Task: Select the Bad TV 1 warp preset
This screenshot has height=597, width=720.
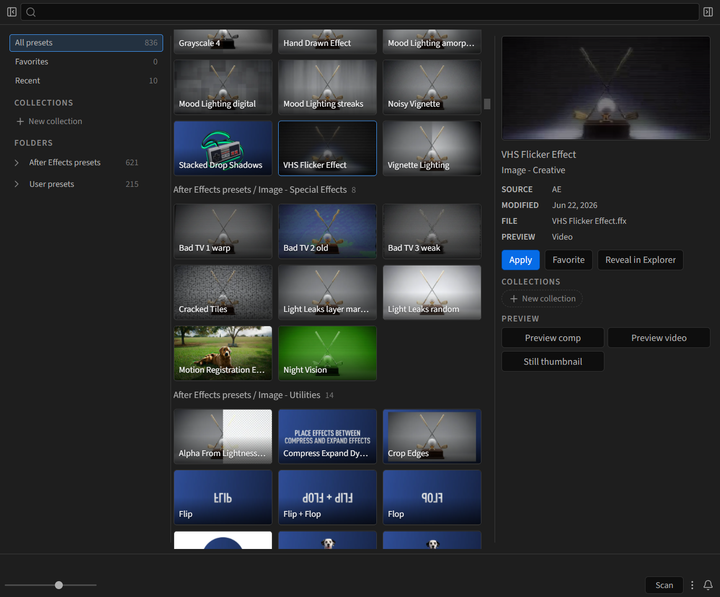Action: click(x=223, y=231)
